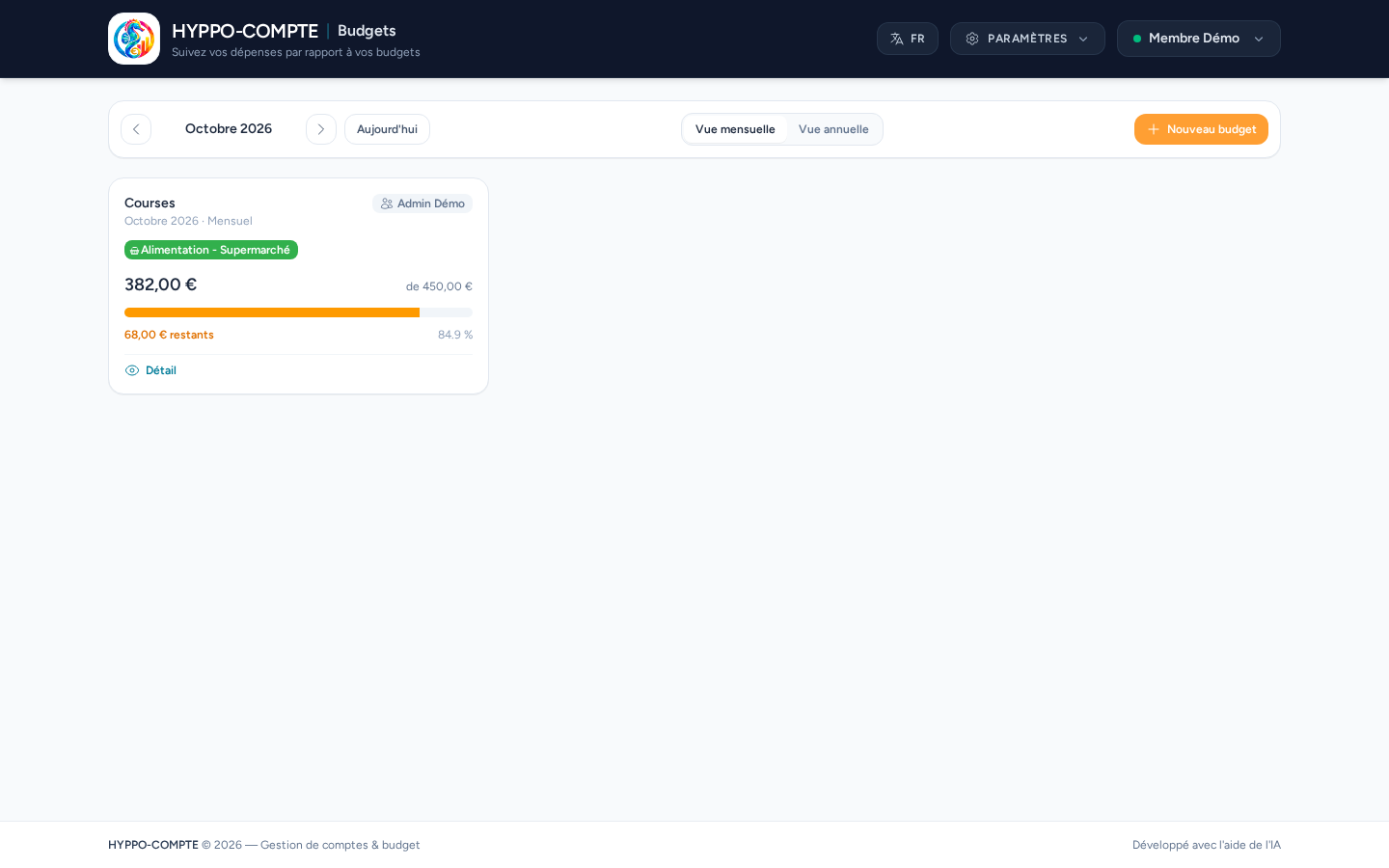Switch to Vue mensuelle tab
1389x868 pixels.
pyautogui.click(x=735, y=129)
